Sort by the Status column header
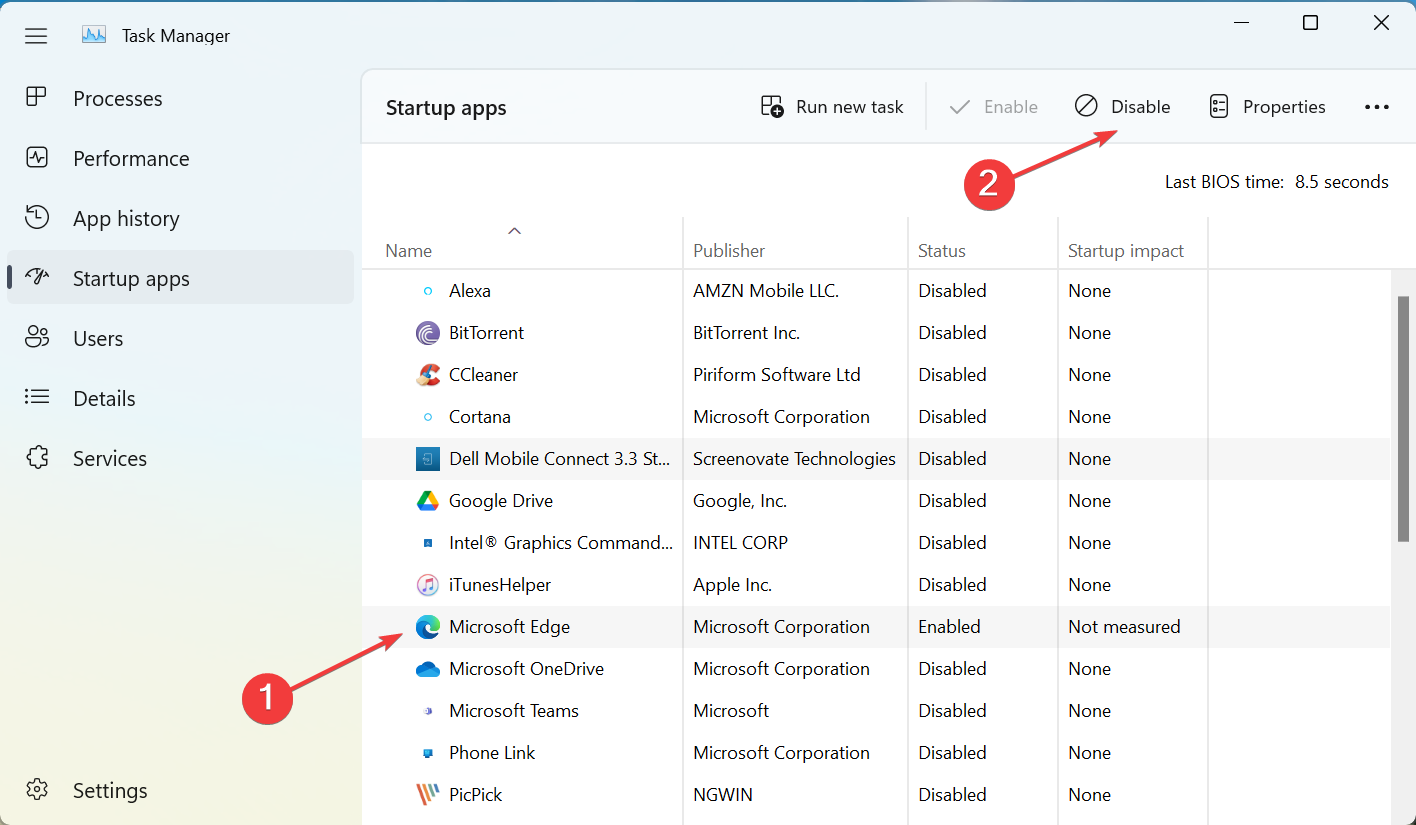This screenshot has width=1416, height=825. [942, 251]
